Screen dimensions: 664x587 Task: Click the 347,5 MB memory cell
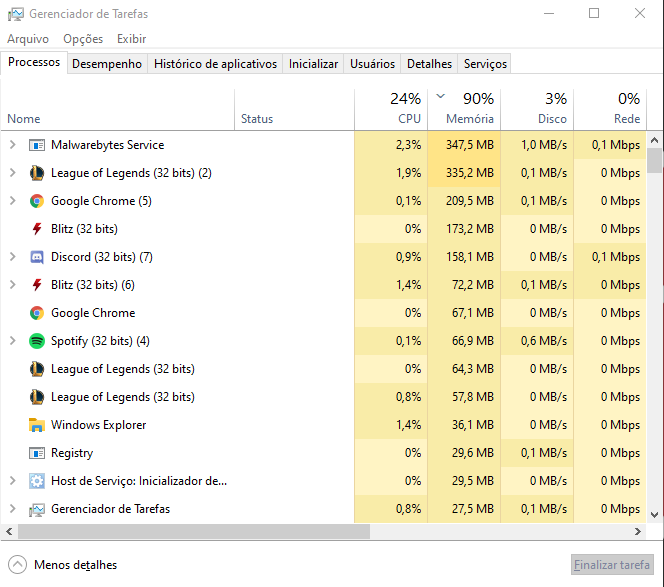pos(464,145)
